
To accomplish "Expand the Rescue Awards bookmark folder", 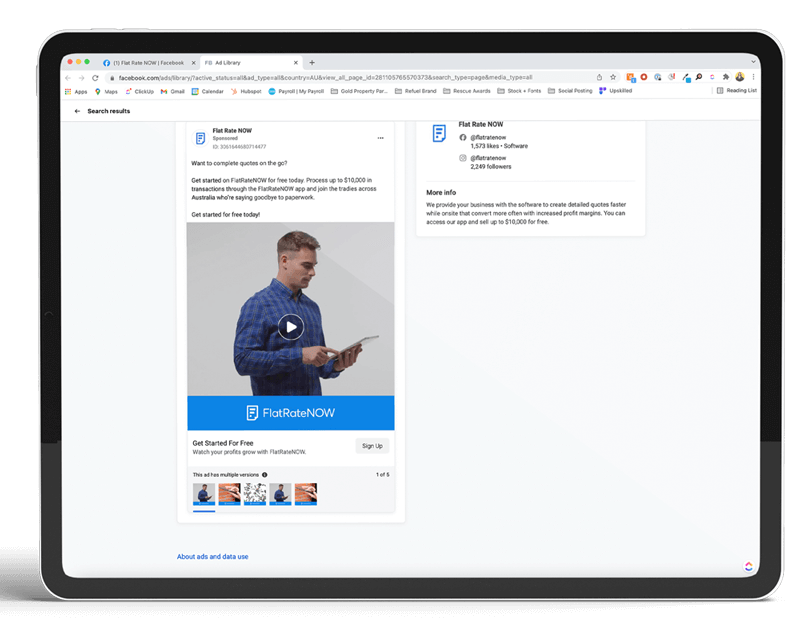I will [x=467, y=91].
